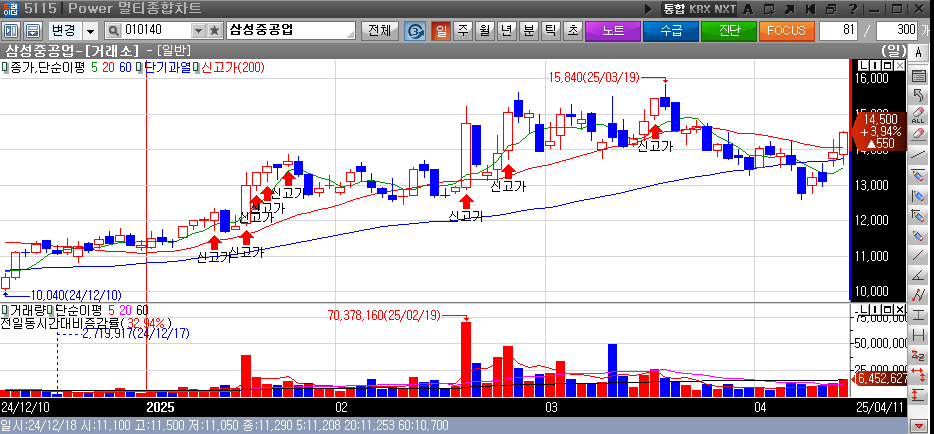Click the favorites star icon
934x434 pixels.
click(x=214, y=30)
